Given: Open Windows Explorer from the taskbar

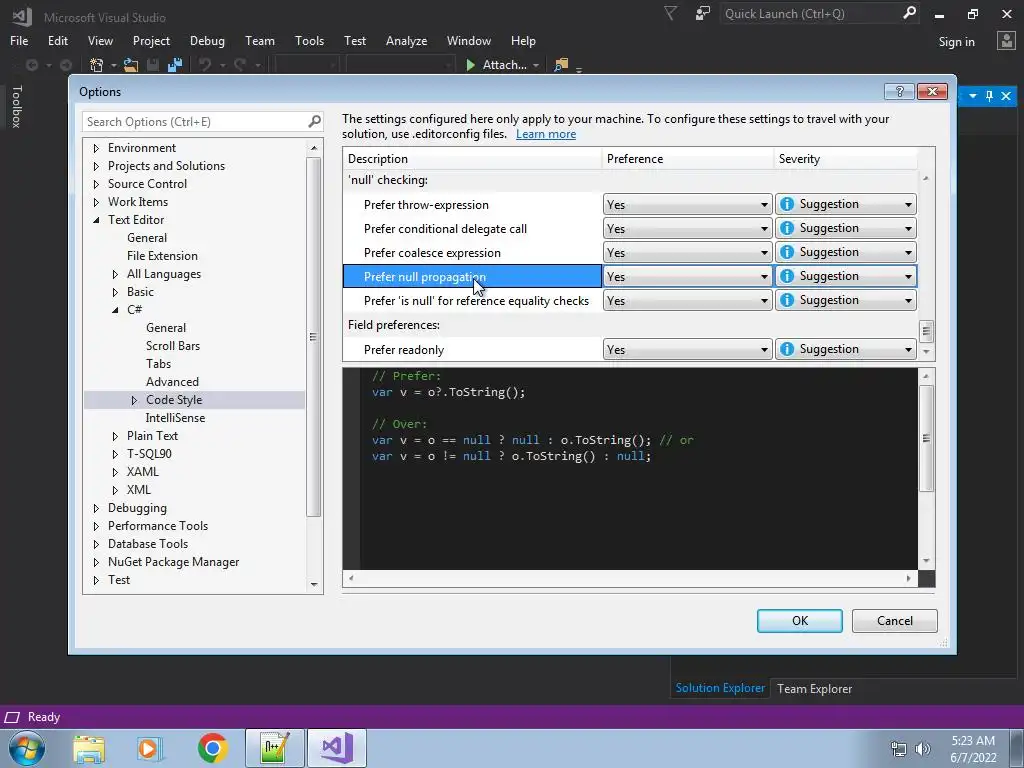Looking at the screenshot, I should coord(89,748).
